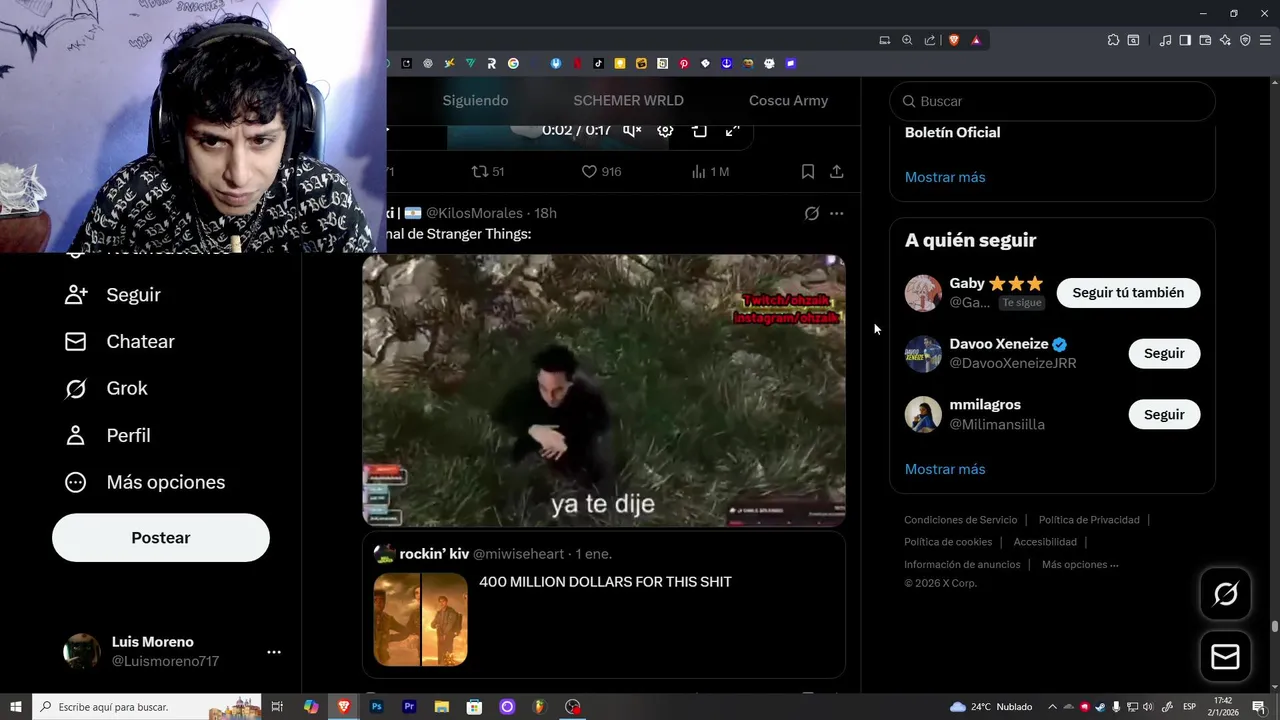Open Información de anuncios link
Image resolution: width=1280 pixels, height=720 pixels.
click(962, 564)
